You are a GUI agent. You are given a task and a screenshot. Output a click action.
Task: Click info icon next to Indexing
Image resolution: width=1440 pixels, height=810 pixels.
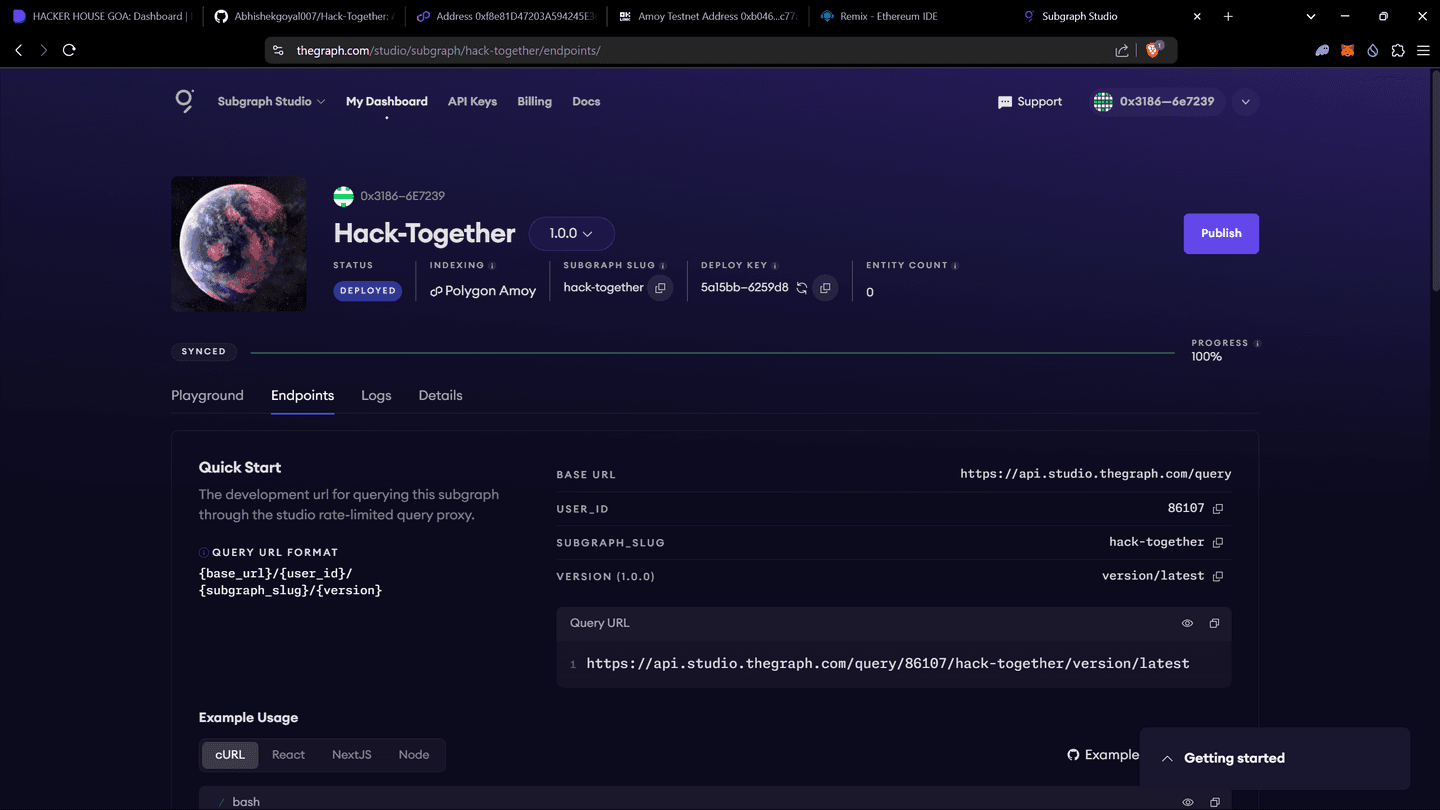pos(493,265)
